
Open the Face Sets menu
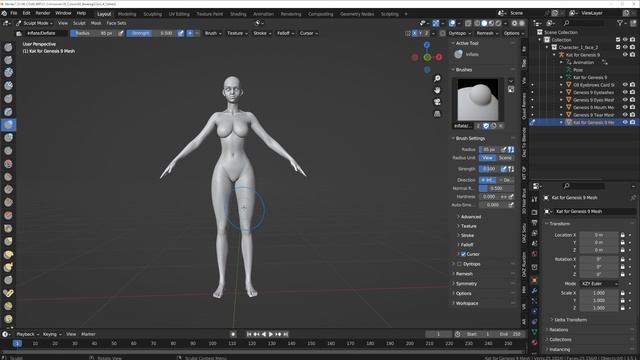tap(116, 23)
